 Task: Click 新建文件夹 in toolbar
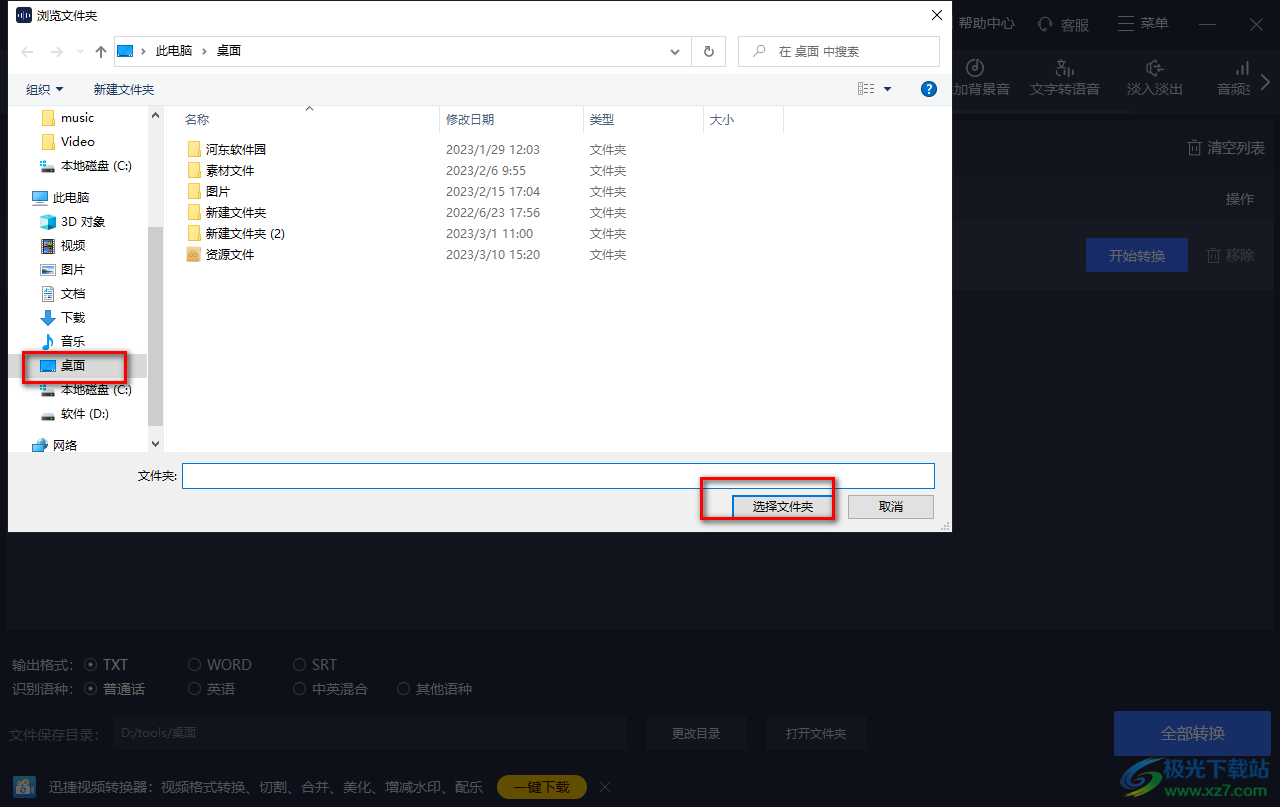click(x=124, y=89)
